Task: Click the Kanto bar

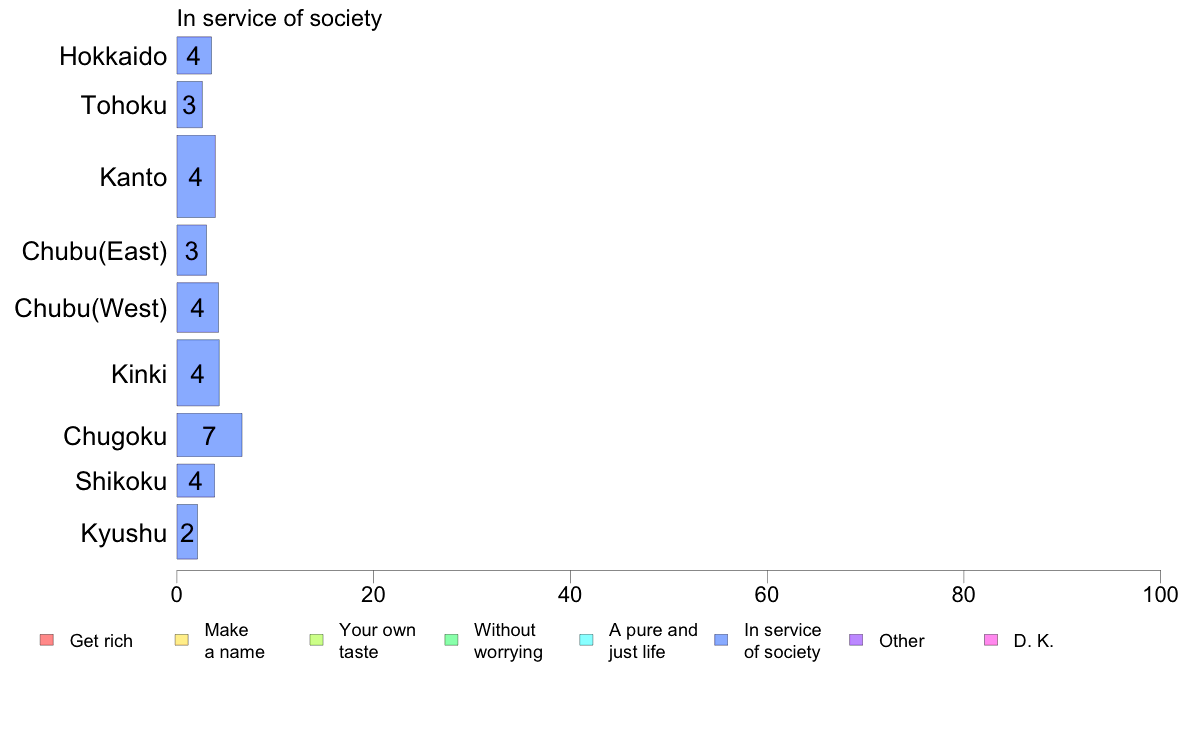Action: pos(196,177)
